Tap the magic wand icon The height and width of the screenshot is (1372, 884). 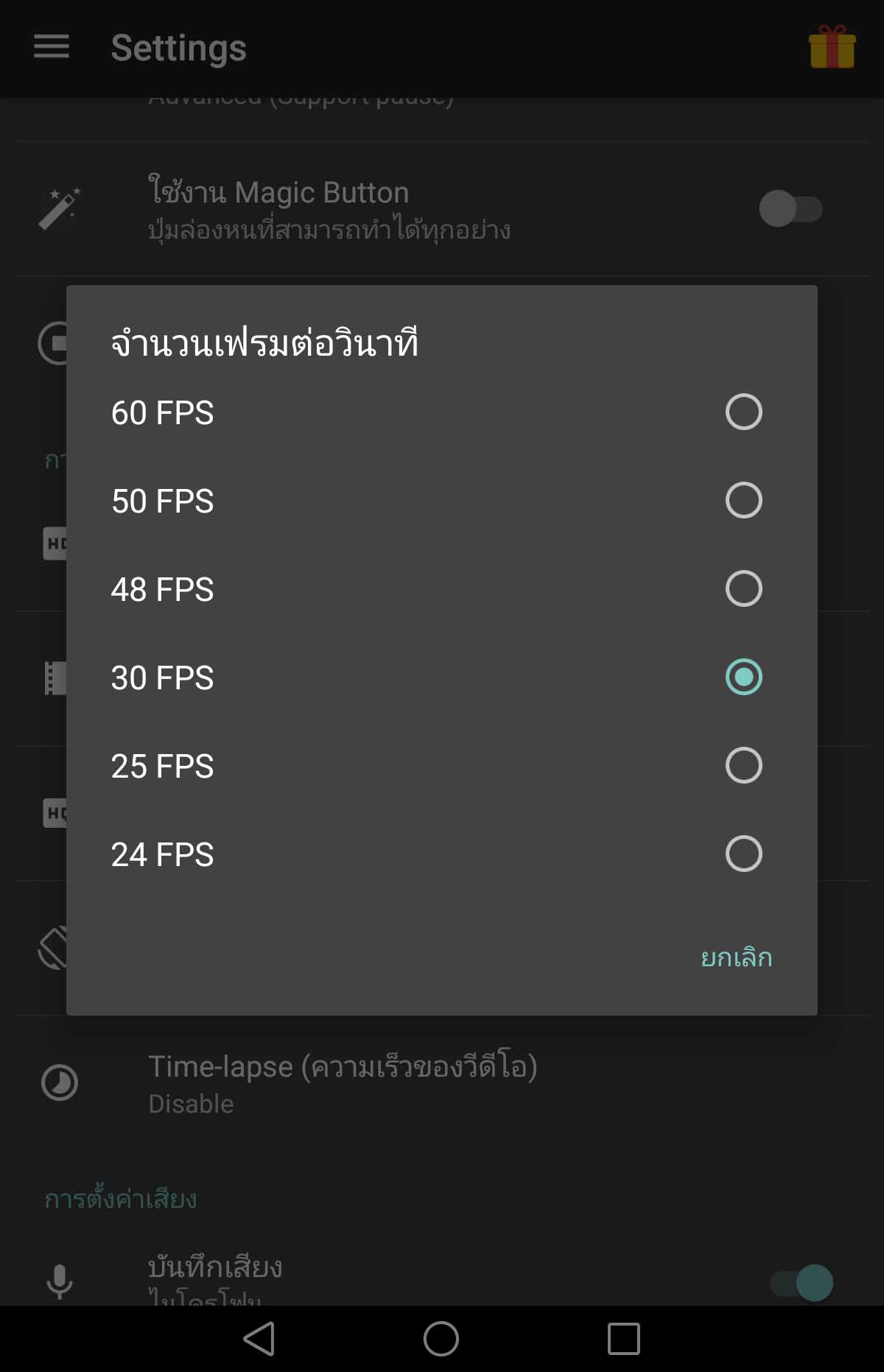[x=59, y=208]
